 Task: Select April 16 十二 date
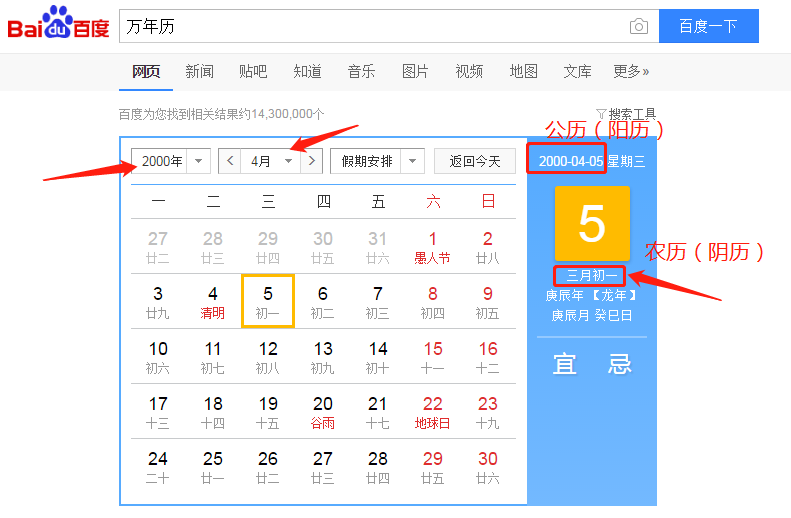pyautogui.click(x=487, y=357)
